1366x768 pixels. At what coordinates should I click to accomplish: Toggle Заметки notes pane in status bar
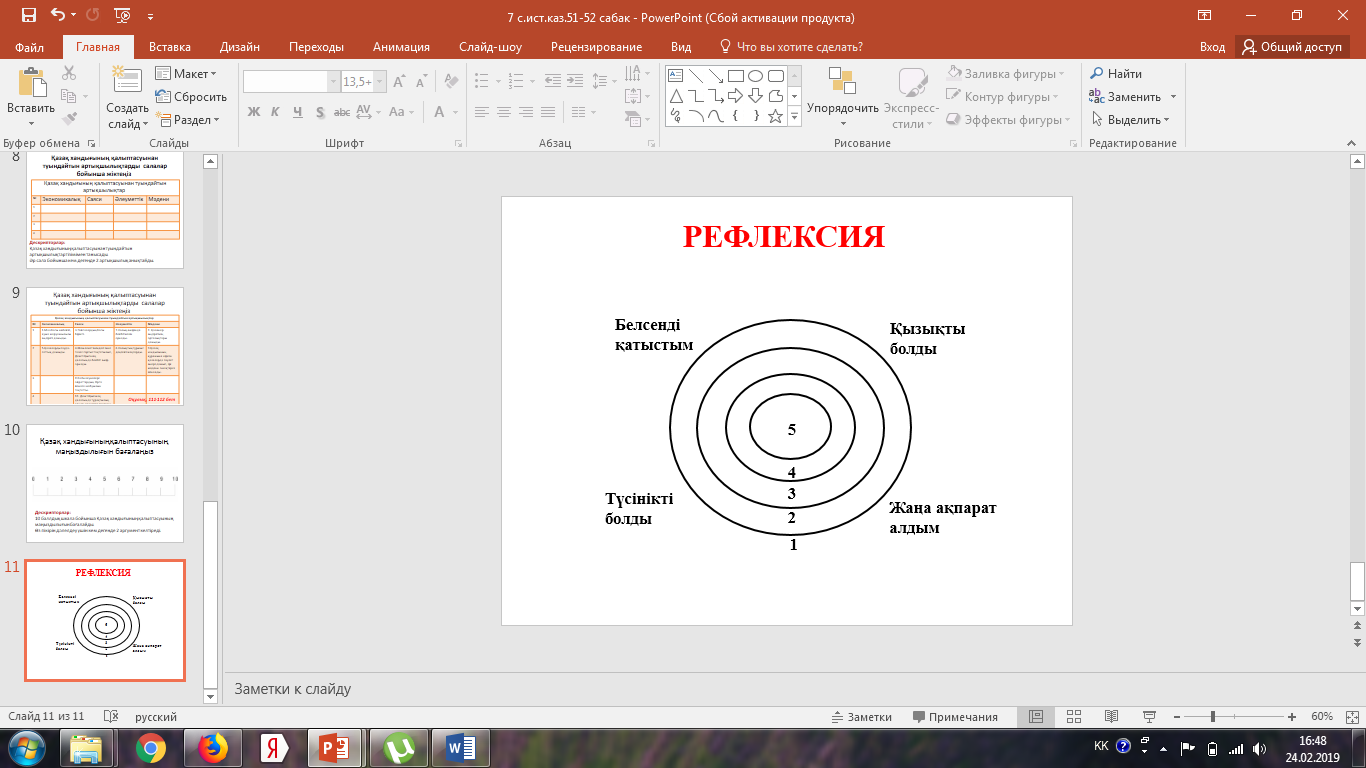point(861,717)
